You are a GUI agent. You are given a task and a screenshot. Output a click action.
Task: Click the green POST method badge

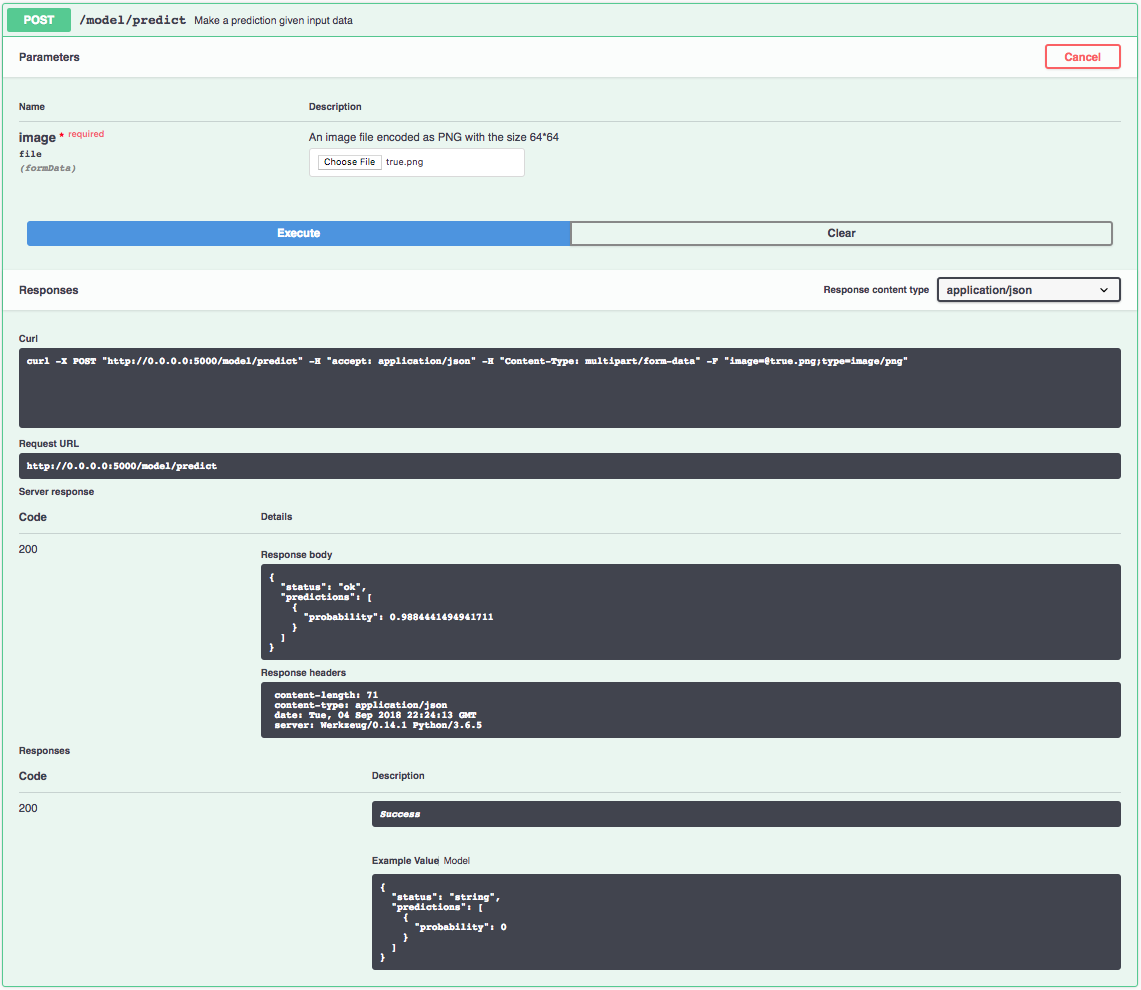[x=39, y=20]
